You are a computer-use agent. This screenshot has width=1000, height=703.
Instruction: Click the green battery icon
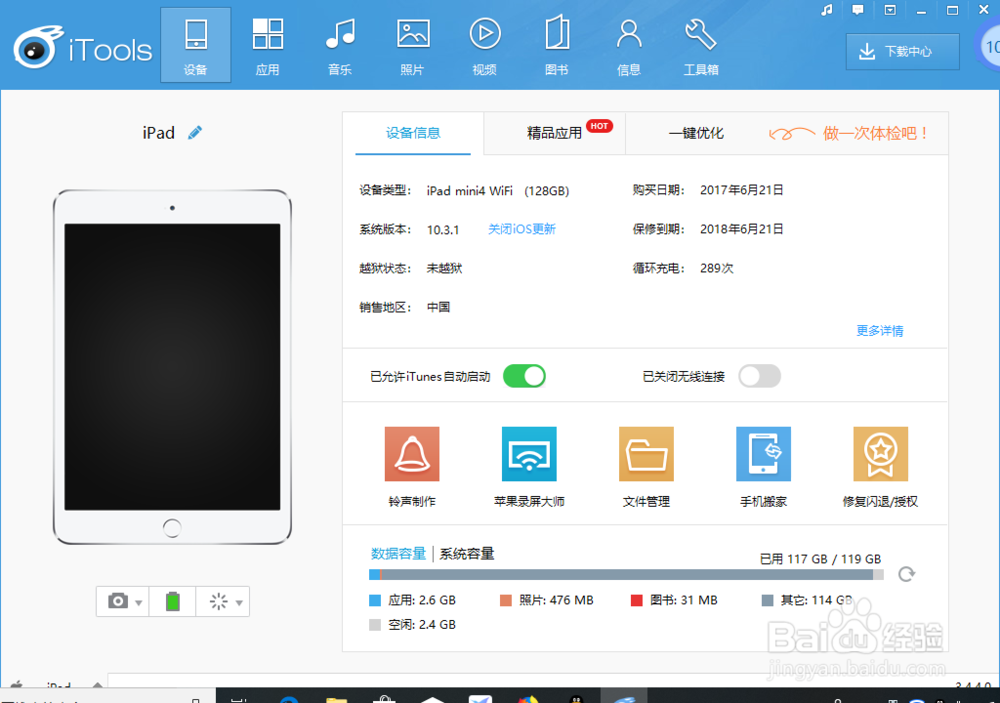click(173, 601)
